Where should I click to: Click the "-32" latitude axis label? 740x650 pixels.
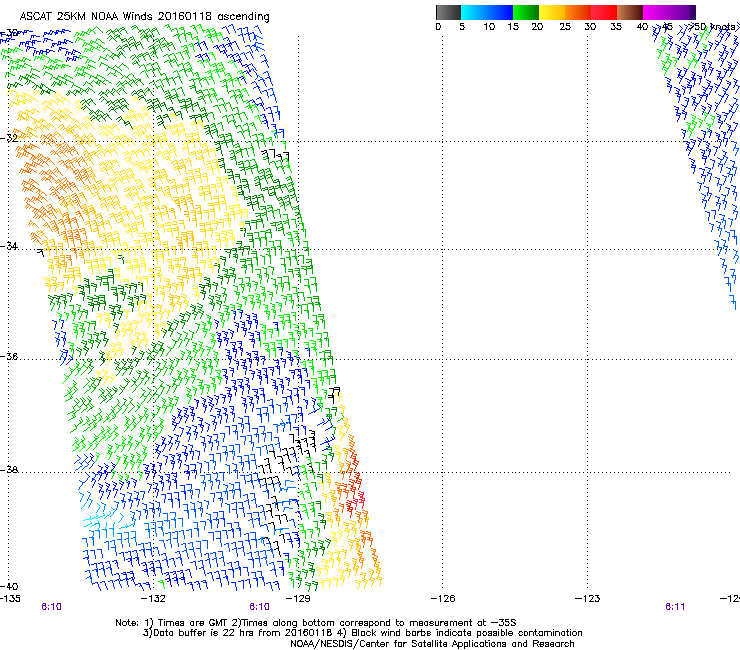coord(9,138)
